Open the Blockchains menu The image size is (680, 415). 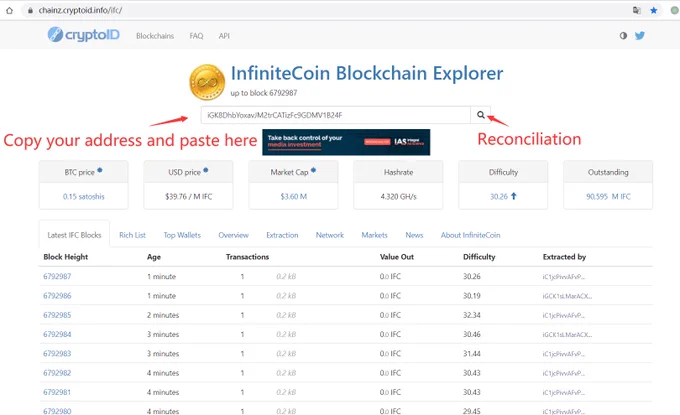pos(155,36)
